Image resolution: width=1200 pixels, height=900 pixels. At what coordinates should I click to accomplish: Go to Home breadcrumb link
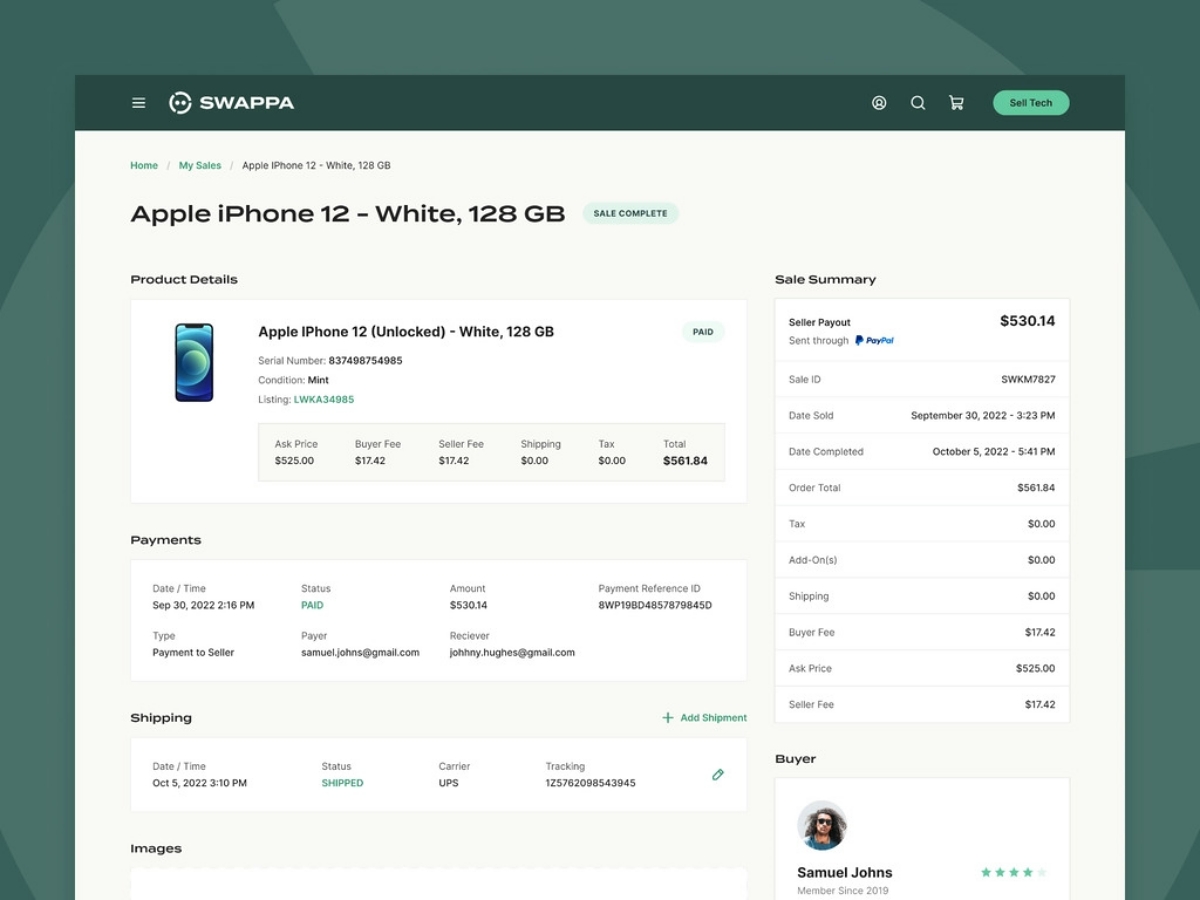pos(144,166)
